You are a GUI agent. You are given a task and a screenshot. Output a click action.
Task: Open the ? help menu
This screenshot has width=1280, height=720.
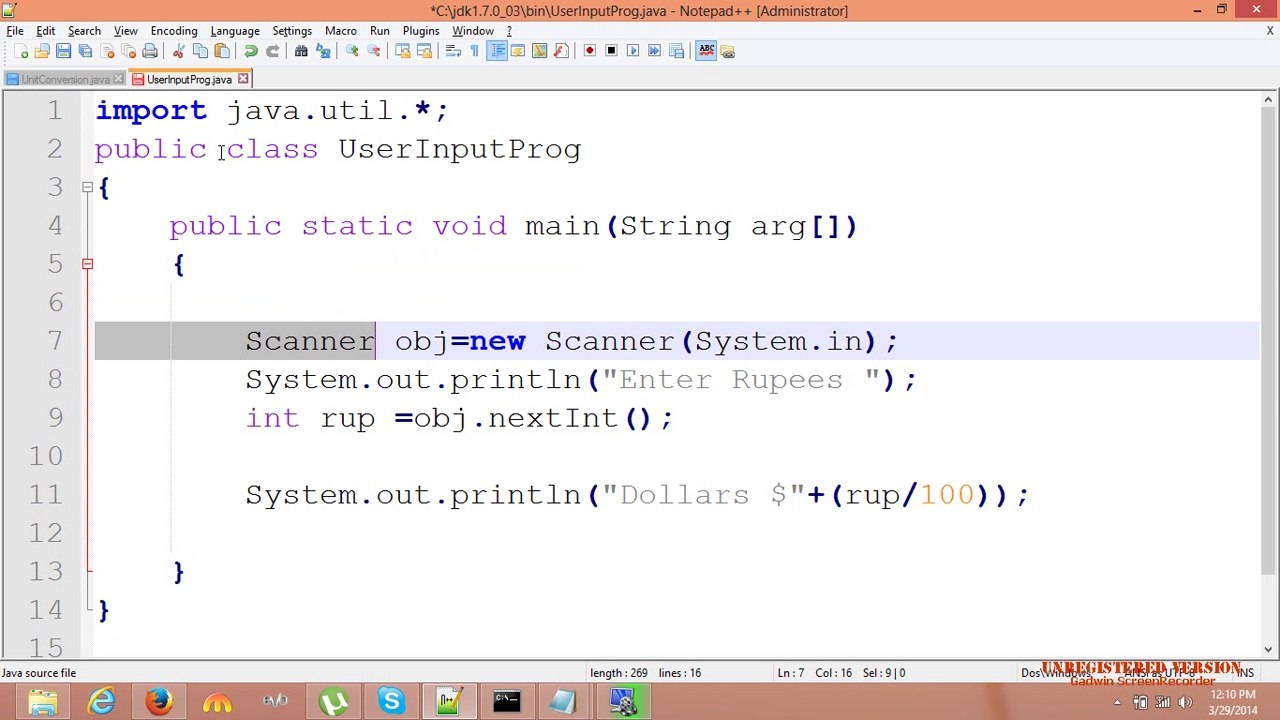(x=509, y=31)
